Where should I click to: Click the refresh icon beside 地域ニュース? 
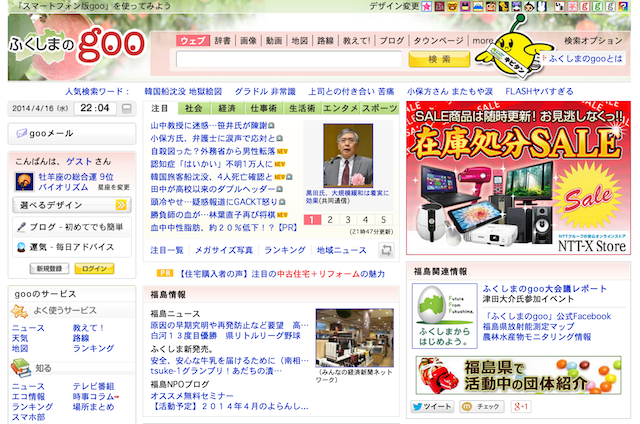[x=386, y=250]
